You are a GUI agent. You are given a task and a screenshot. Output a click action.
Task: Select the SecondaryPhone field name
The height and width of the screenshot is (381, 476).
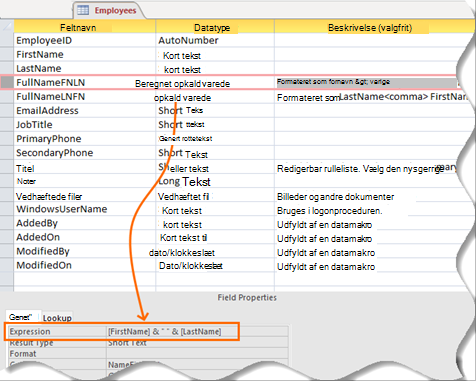pyautogui.click(x=55, y=153)
